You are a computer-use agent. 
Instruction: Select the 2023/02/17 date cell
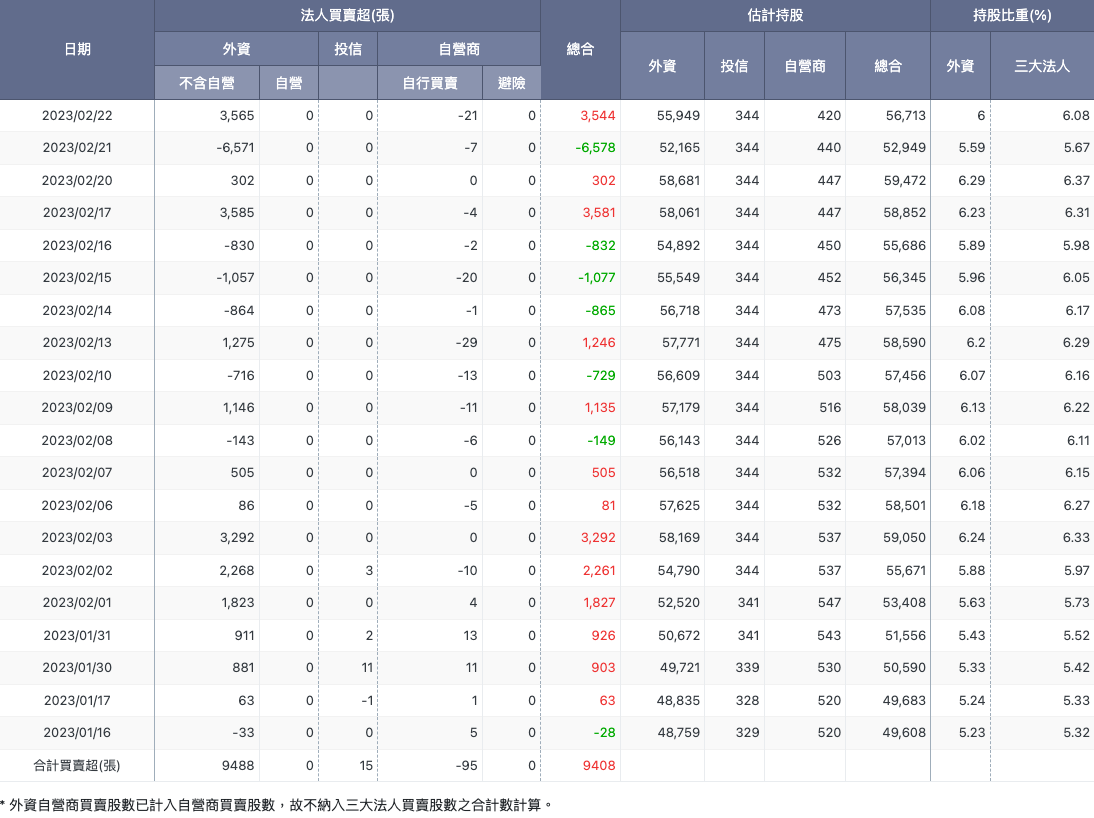[77, 213]
